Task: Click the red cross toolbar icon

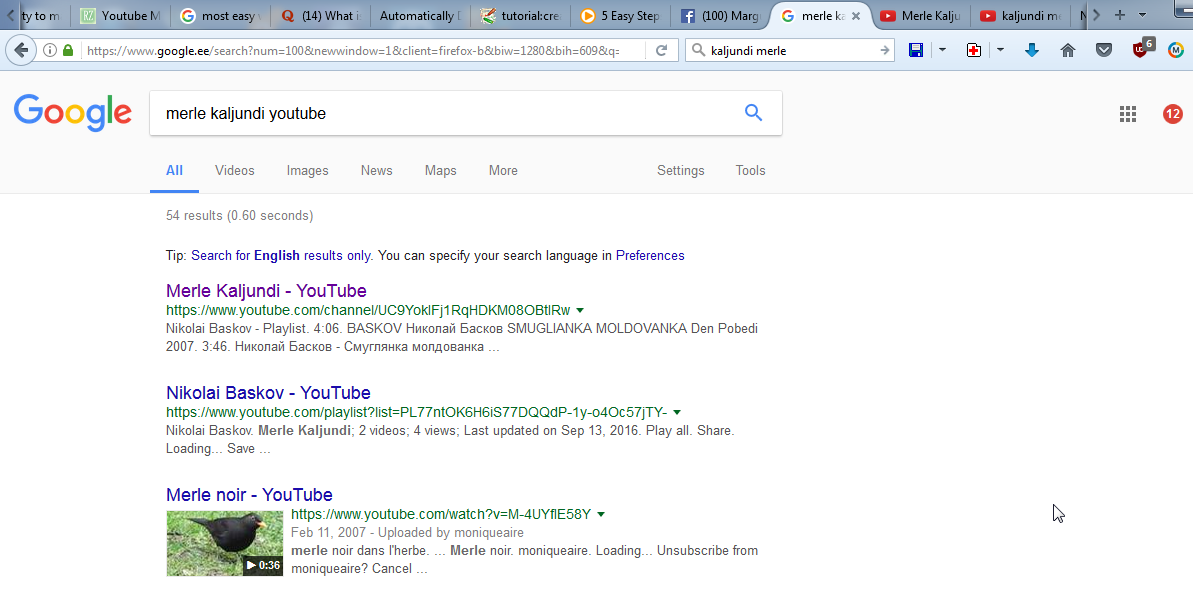Action: click(974, 50)
